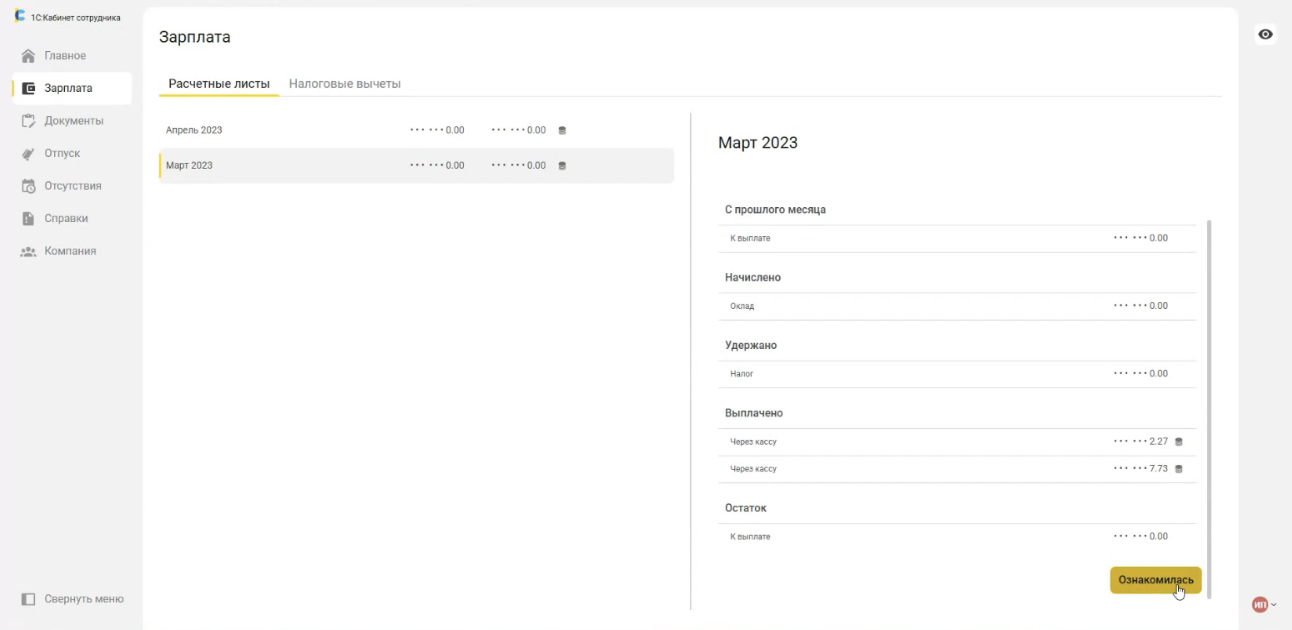Click the Отпуск vacation icon

29,154
